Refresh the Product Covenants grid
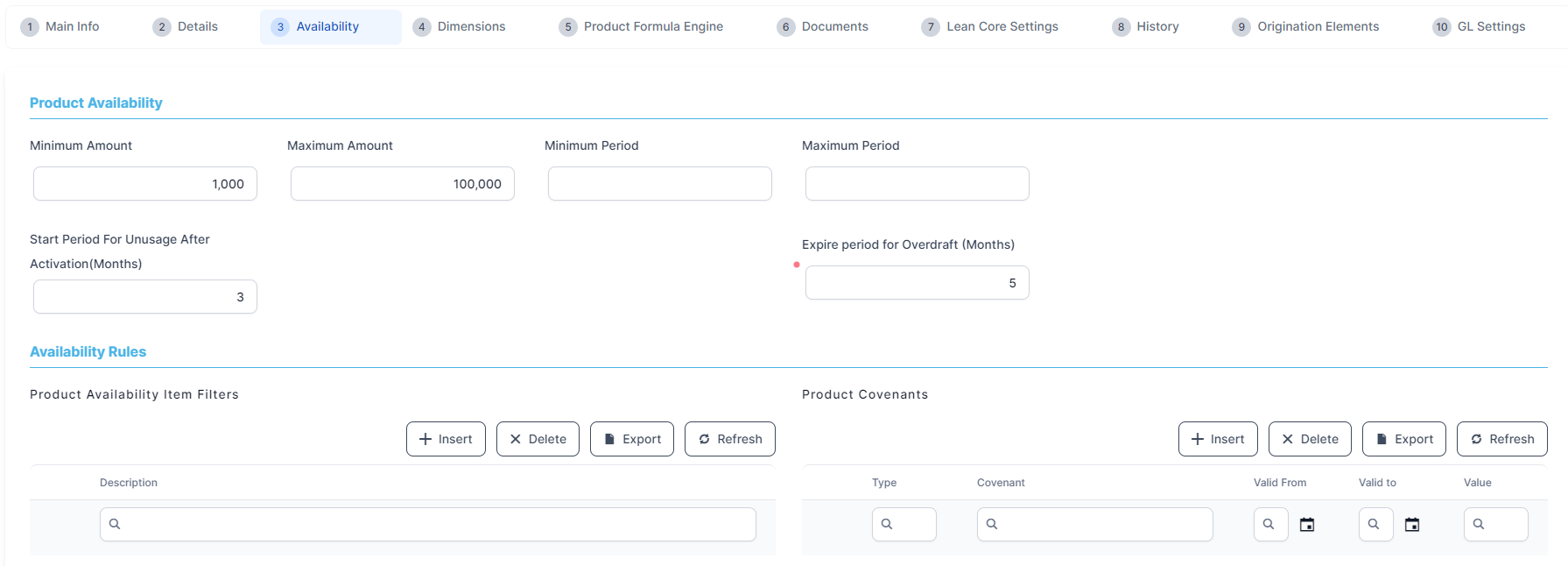Image resolution: width=1568 pixels, height=566 pixels. pos(1501,439)
